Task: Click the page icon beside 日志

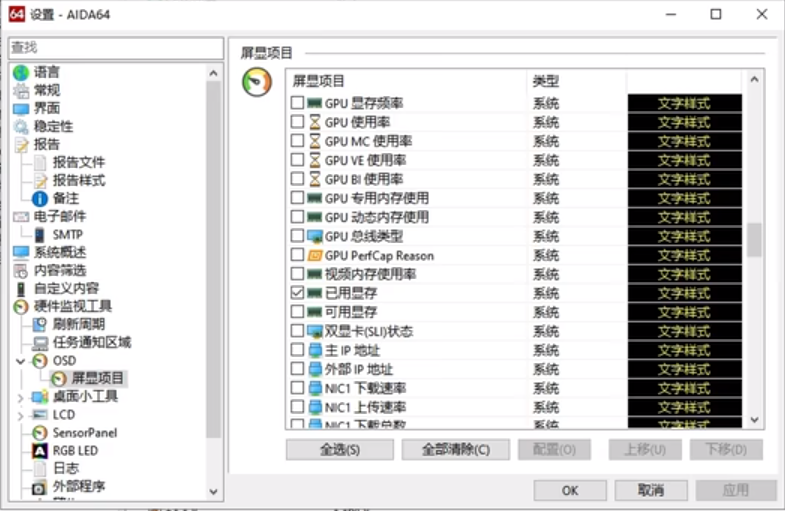Action: click(40, 469)
